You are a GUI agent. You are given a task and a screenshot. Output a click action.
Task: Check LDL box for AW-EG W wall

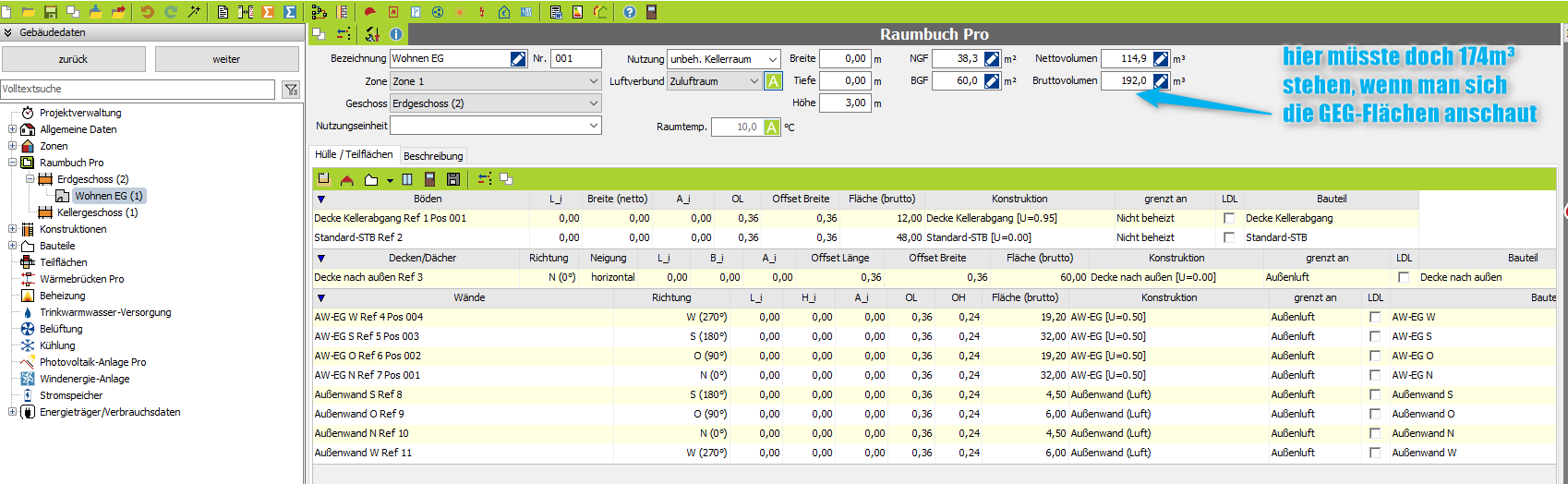1375,317
